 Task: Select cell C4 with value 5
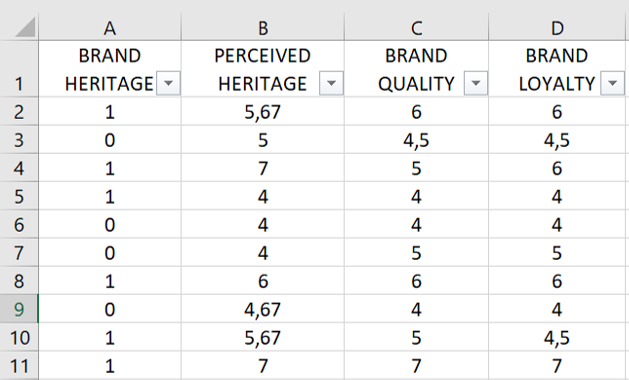(416, 168)
